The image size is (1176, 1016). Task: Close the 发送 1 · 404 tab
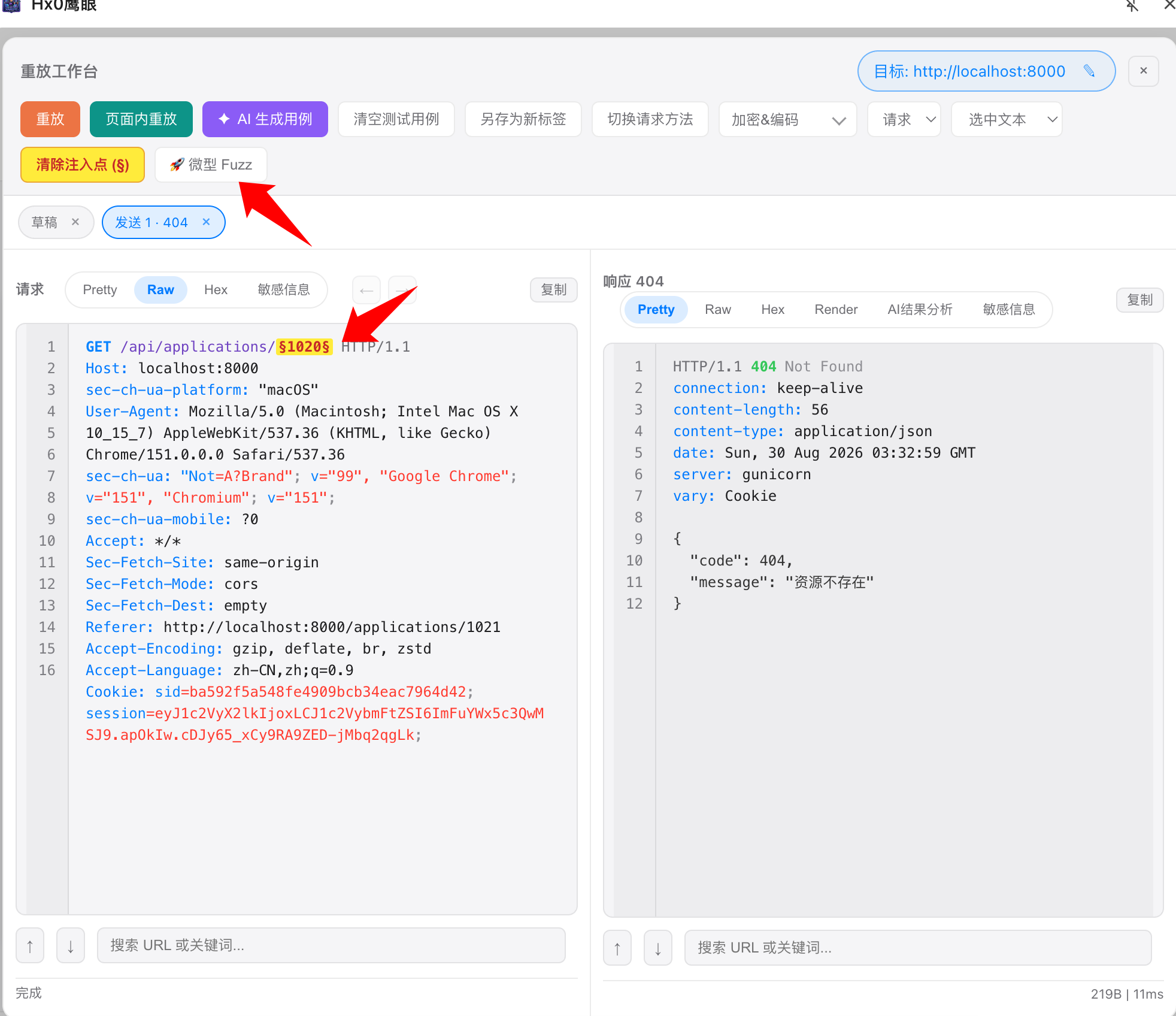coord(206,222)
